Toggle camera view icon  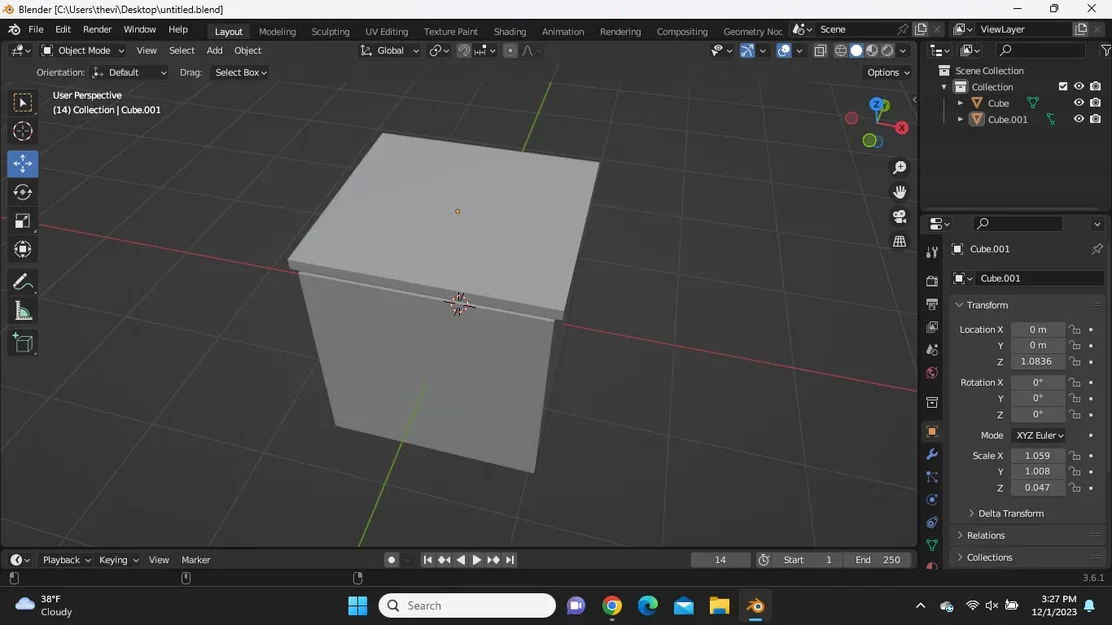[899, 216]
